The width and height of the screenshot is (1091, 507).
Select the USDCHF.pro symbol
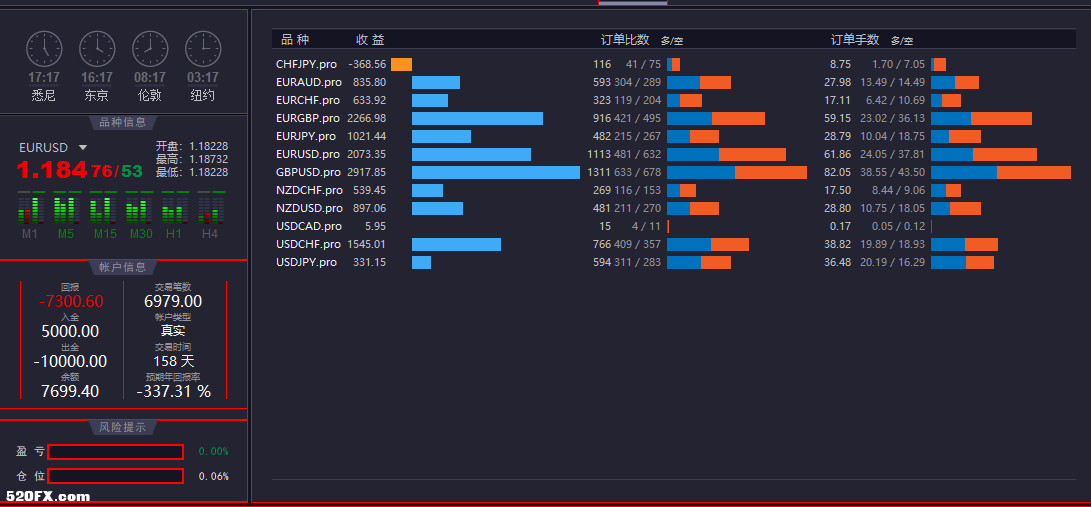tap(308, 245)
